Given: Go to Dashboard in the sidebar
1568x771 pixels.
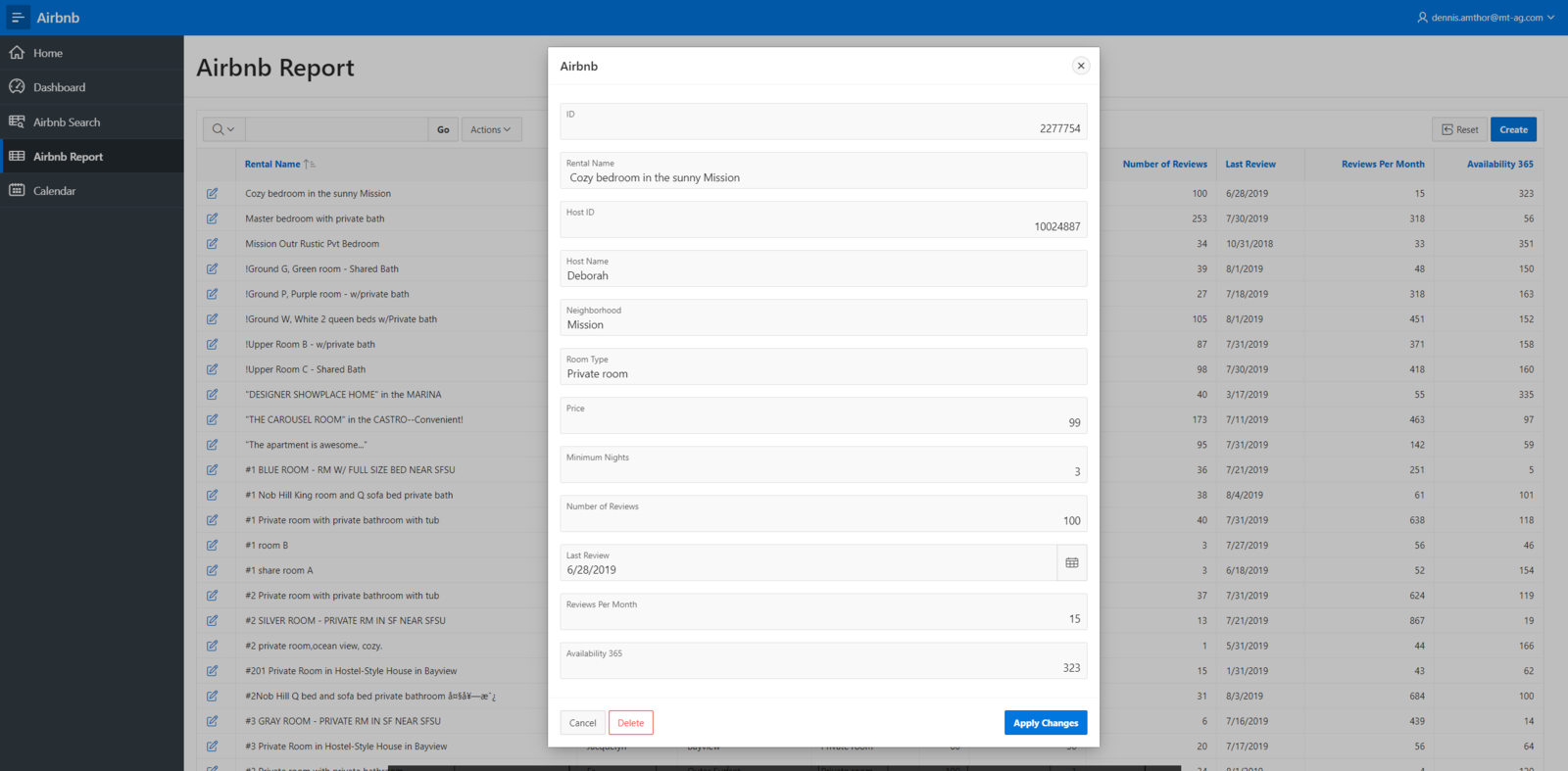Looking at the screenshot, I should 59,87.
